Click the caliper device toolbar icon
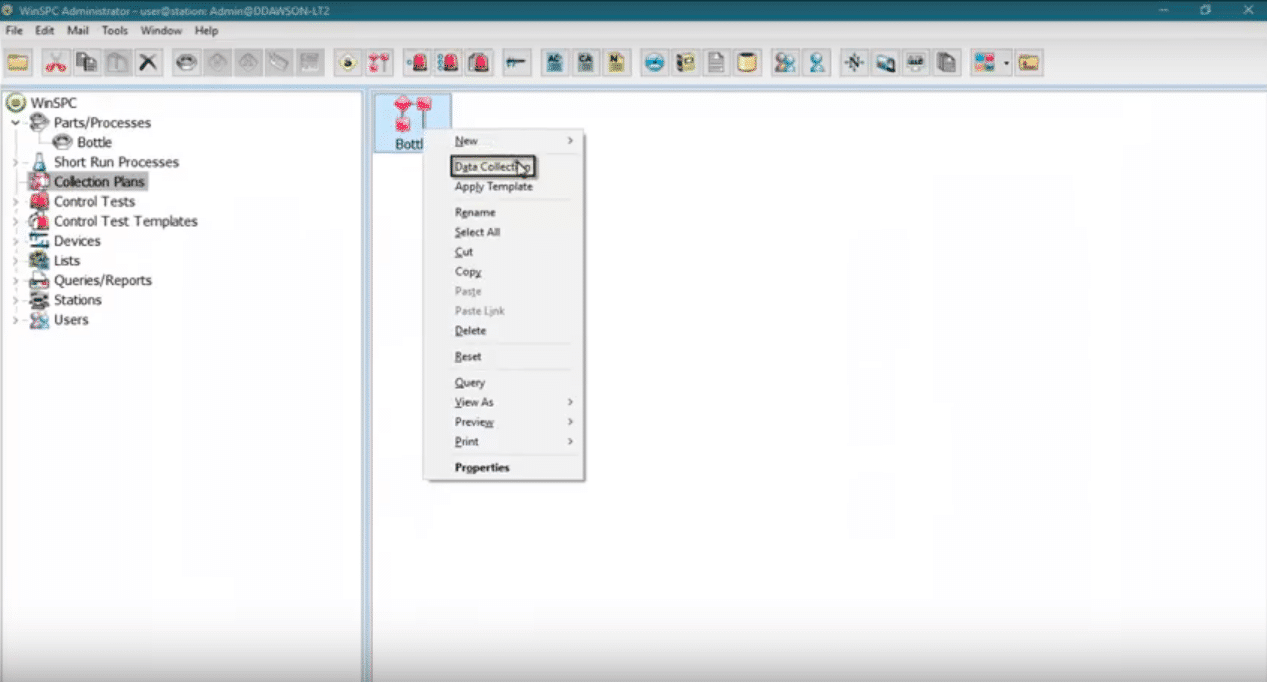Image resolution: width=1267 pixels, height=682 pixels. [x=515, y=63]
